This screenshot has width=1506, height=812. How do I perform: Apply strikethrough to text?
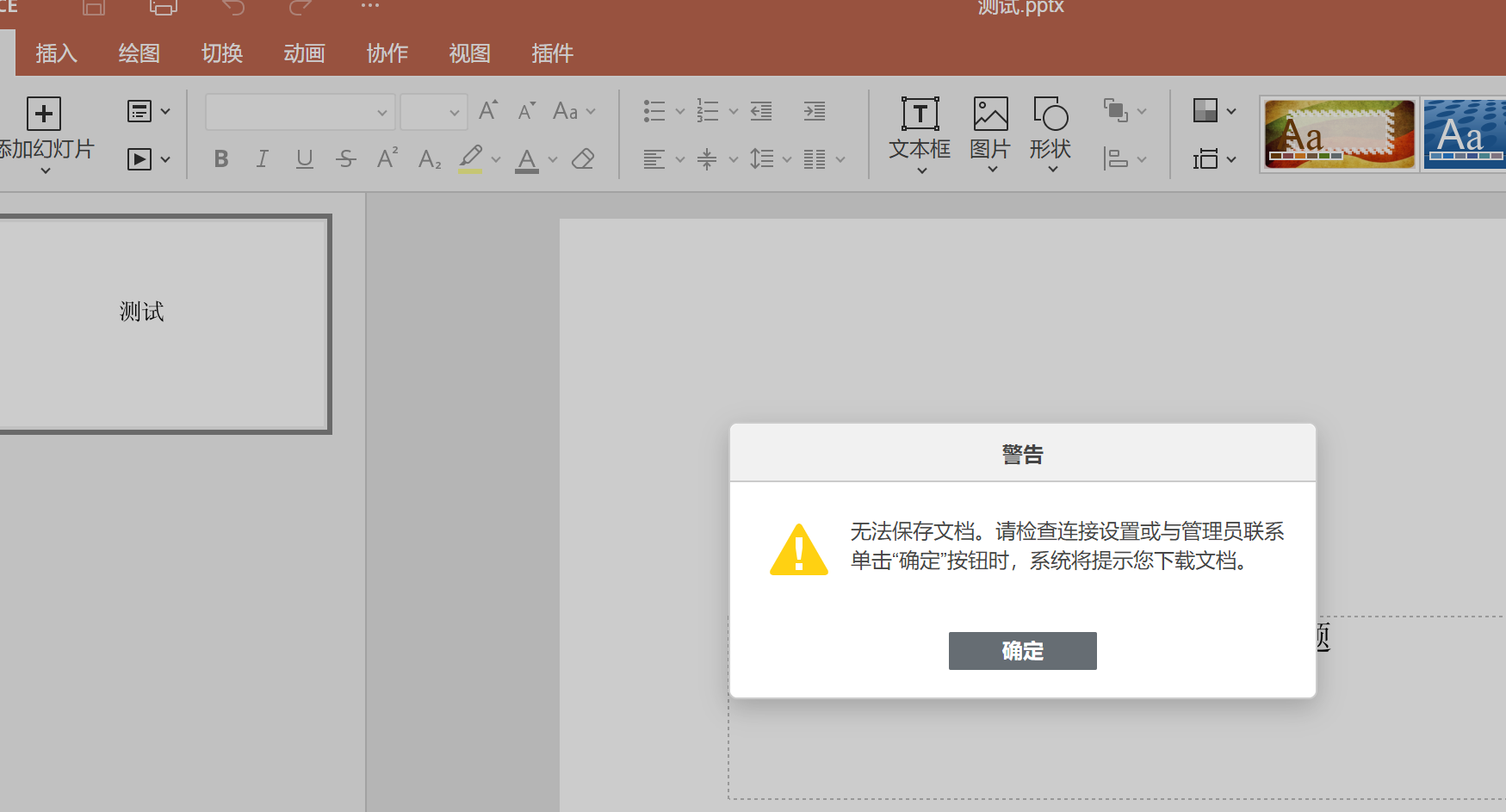point(345,159)
